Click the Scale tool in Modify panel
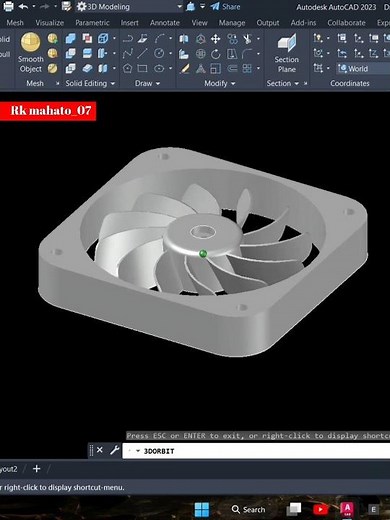This screenshot has width=390, height=520. 216,68
